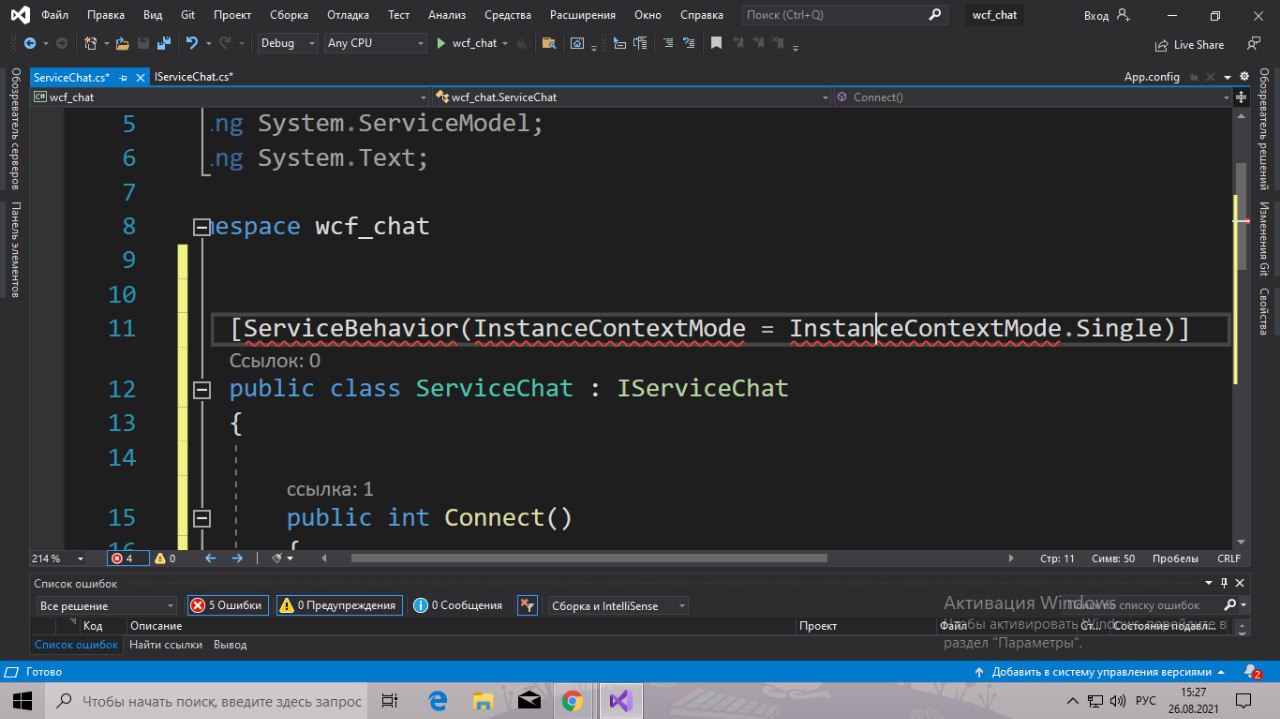Click error indicator showing 4 in editor status
This screenshot has width=1280, height=719.
coord(128,558)
